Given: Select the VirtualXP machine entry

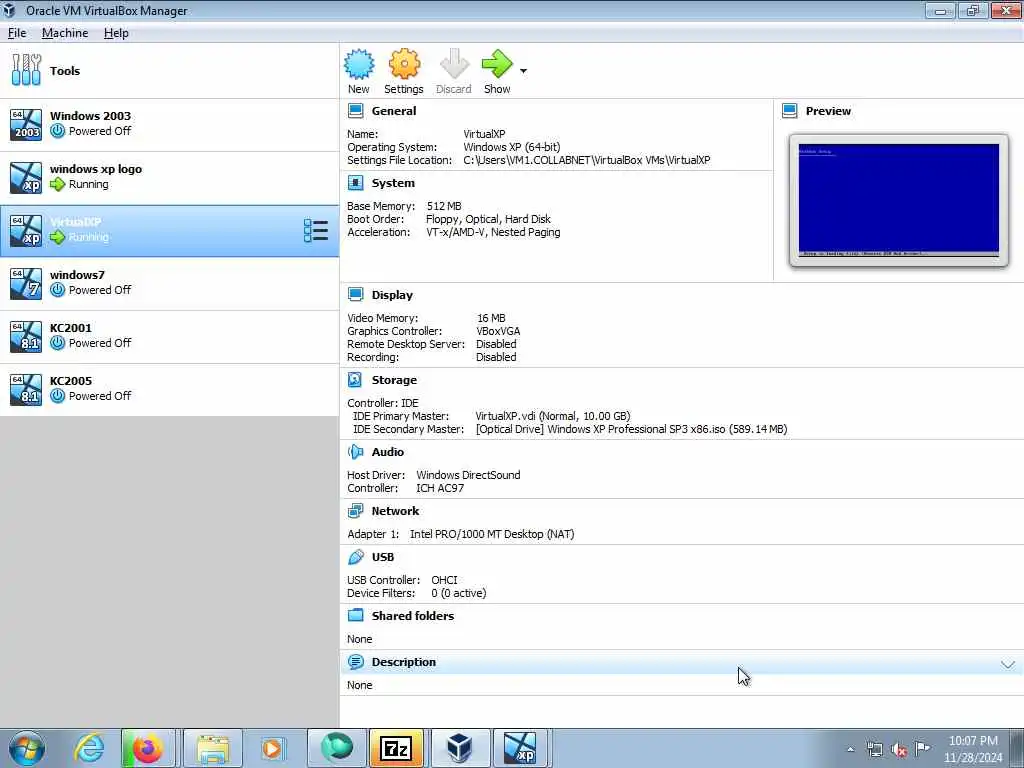Looking at the screenshot, I should click(x=169, y=230).
